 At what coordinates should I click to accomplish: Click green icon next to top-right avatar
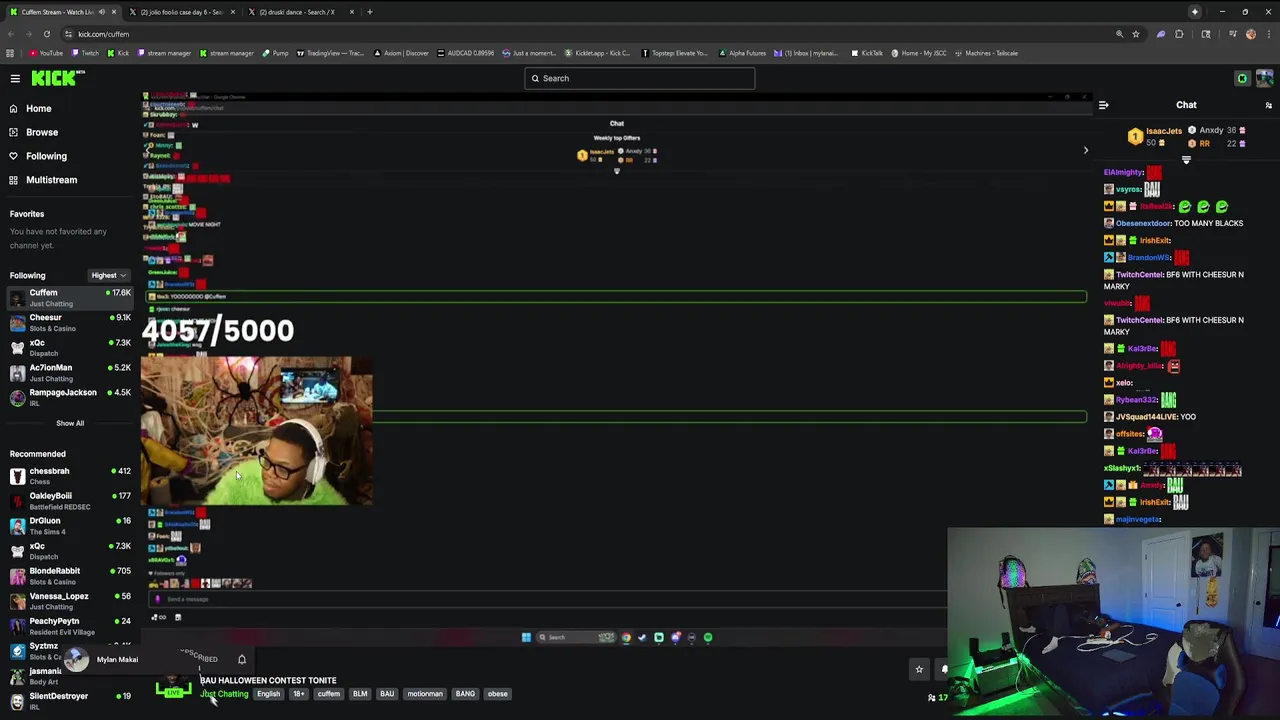pyautogui.click(x=1242, y=79)
